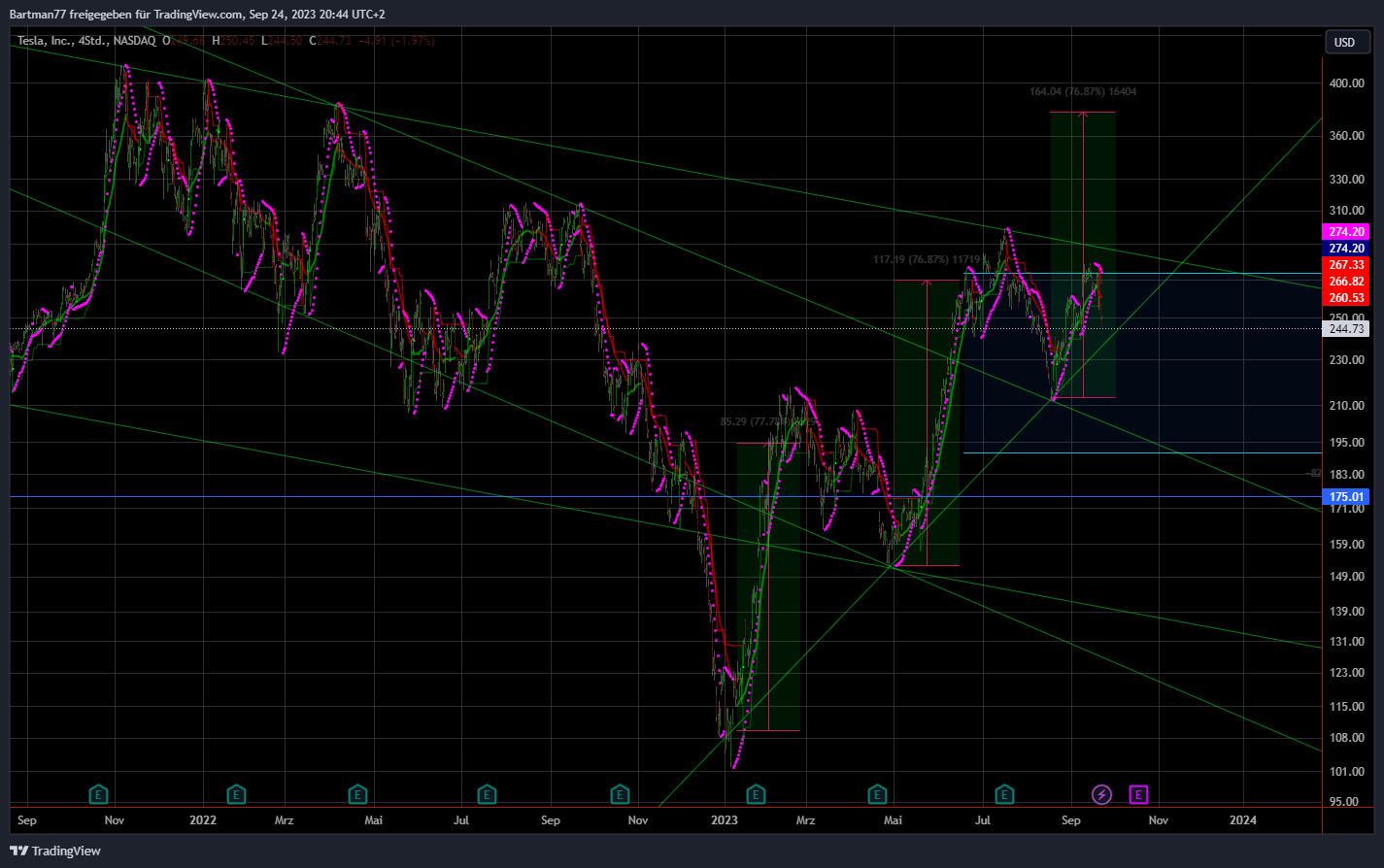Image resolution: width=1384 pixels, height=868 pixels.
Task: Select the navy 274.20 price label
Action: coord(1346,249)
